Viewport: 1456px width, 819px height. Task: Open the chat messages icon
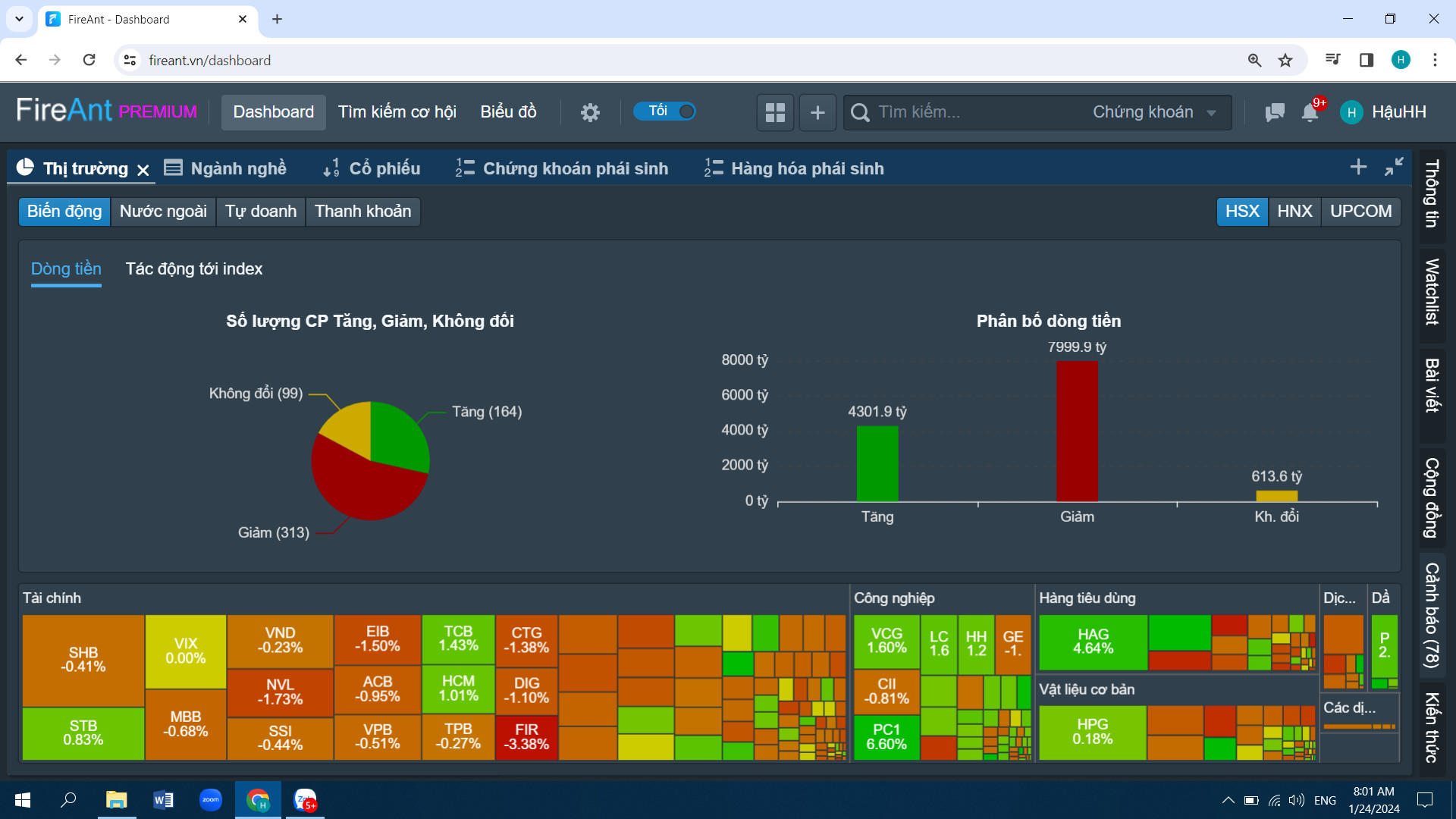[1275, 112]
